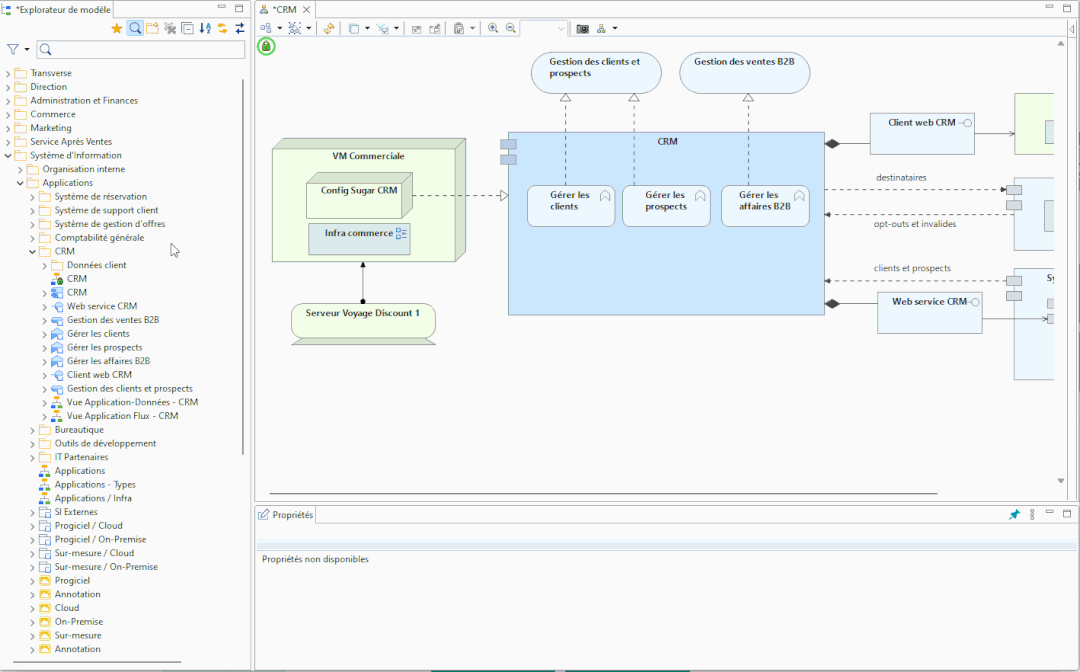This screenshot has height=672, width=1080.
Task: Expand the Direction folder
Action: point(8,87)
